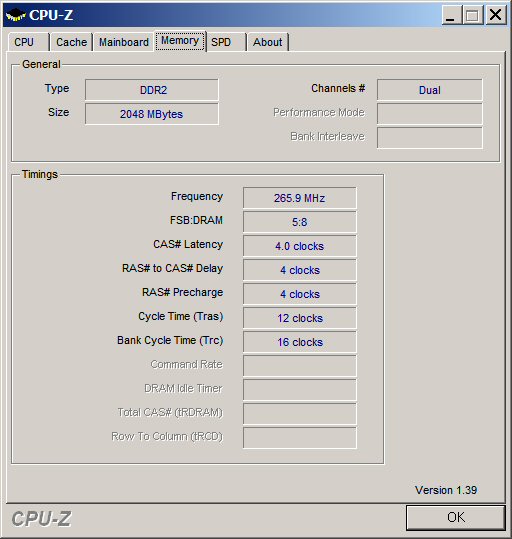This screenshot has height=539, width=512.
Task: Open the Mainboard tab
Action: tap(124, 42)
